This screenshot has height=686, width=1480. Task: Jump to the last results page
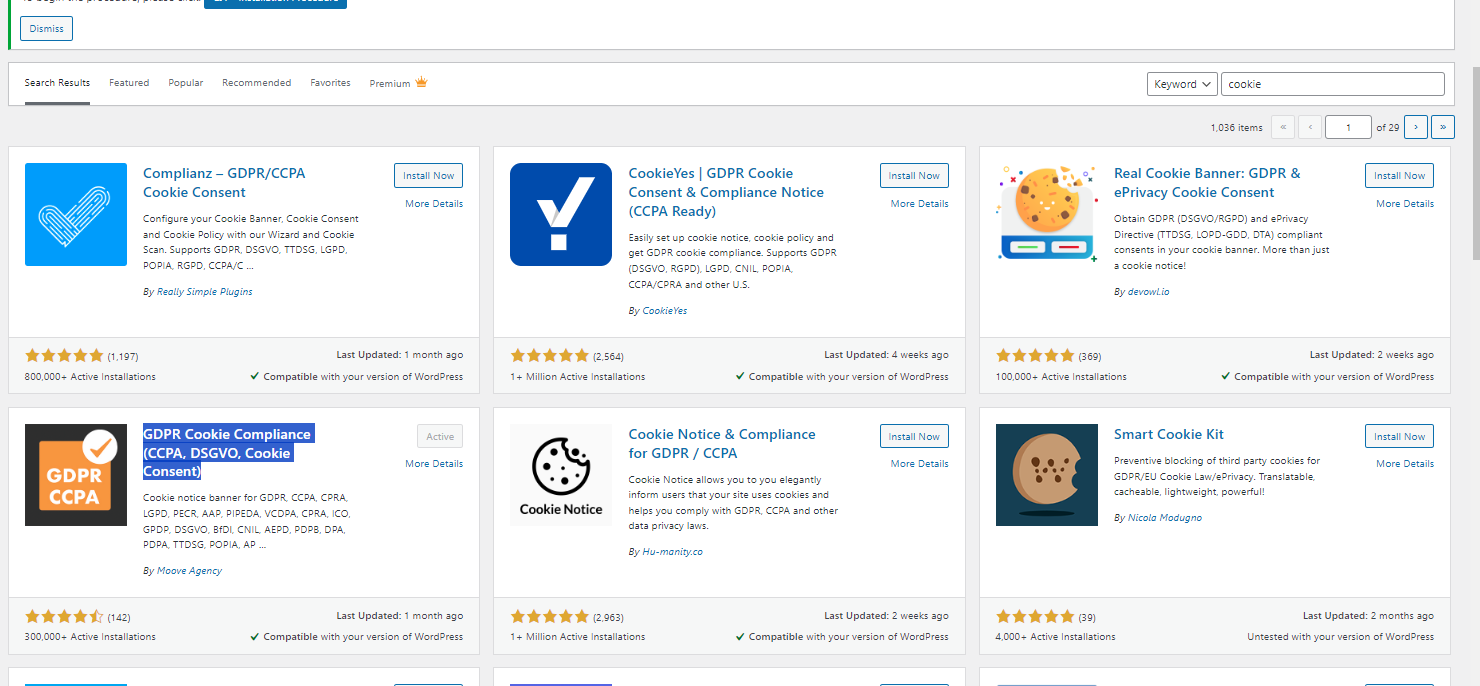click(x=1442, y=127)
